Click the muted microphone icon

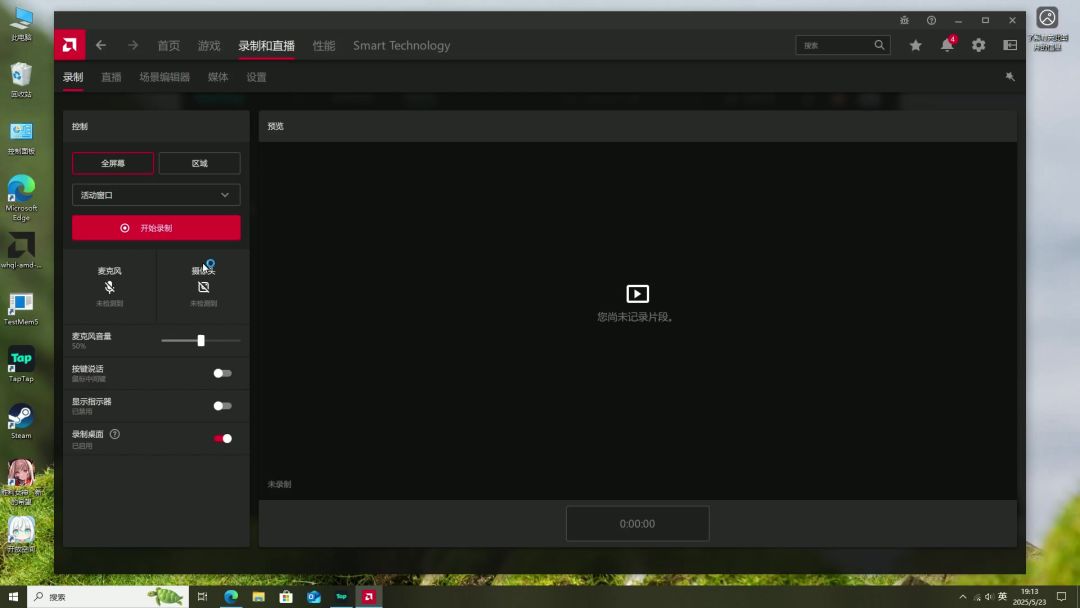[110, 287]
